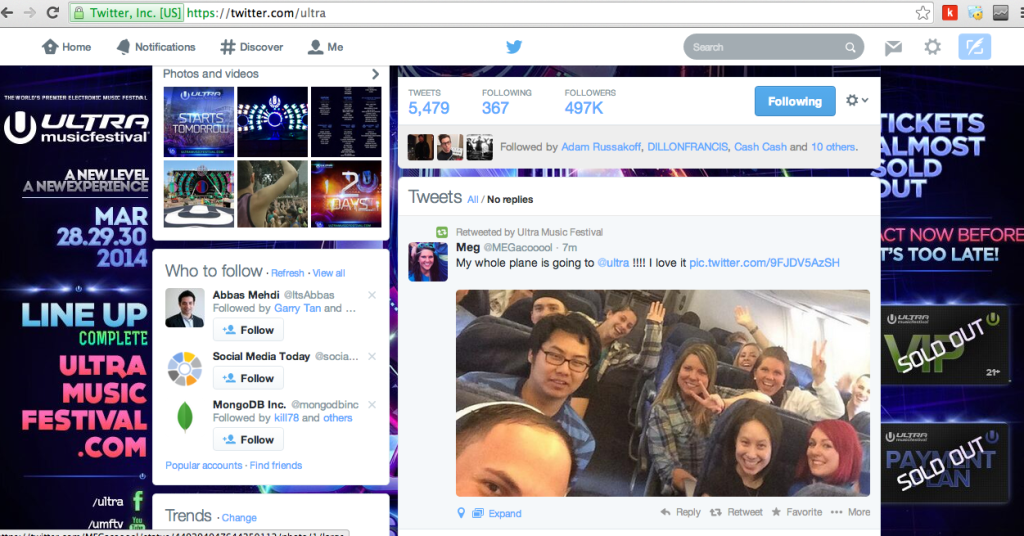Show All tweets filter
The image size is (1024, 536).
(473, 200)
